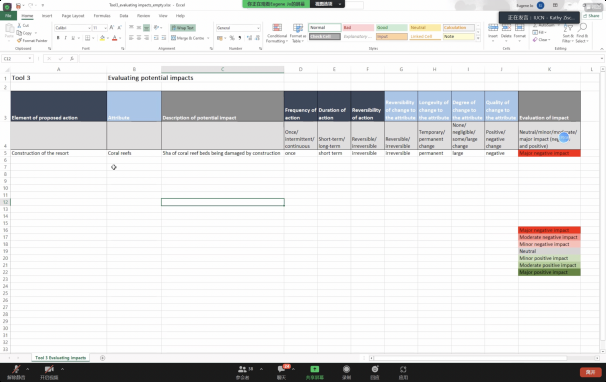Open the Formulas ribbon tab
The image size is (606, 382).
pos(102,16)
